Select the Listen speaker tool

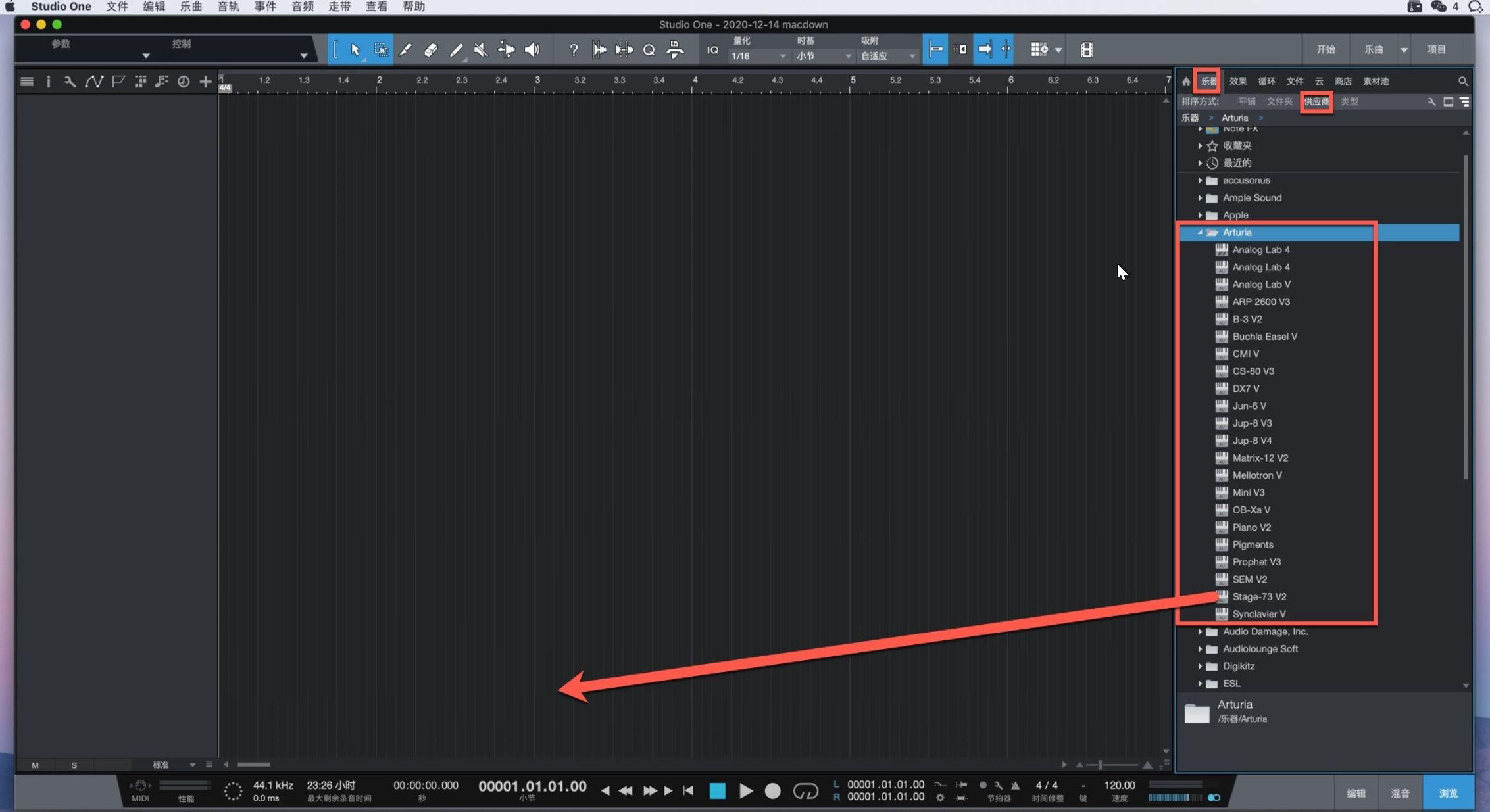point(532,50)
